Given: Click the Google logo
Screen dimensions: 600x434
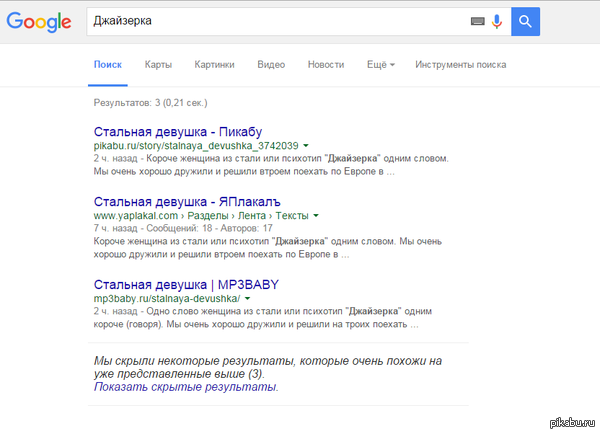Looking at the screenshot, I should (x=39, y=21).
